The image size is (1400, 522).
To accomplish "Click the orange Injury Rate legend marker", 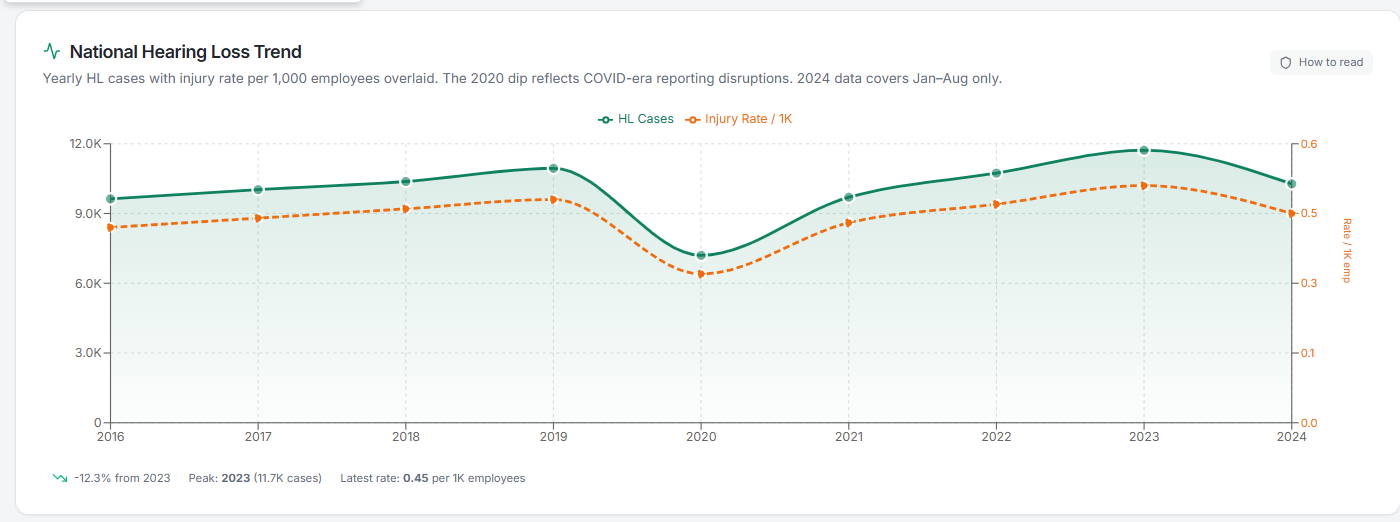I will tap(693, 119).
